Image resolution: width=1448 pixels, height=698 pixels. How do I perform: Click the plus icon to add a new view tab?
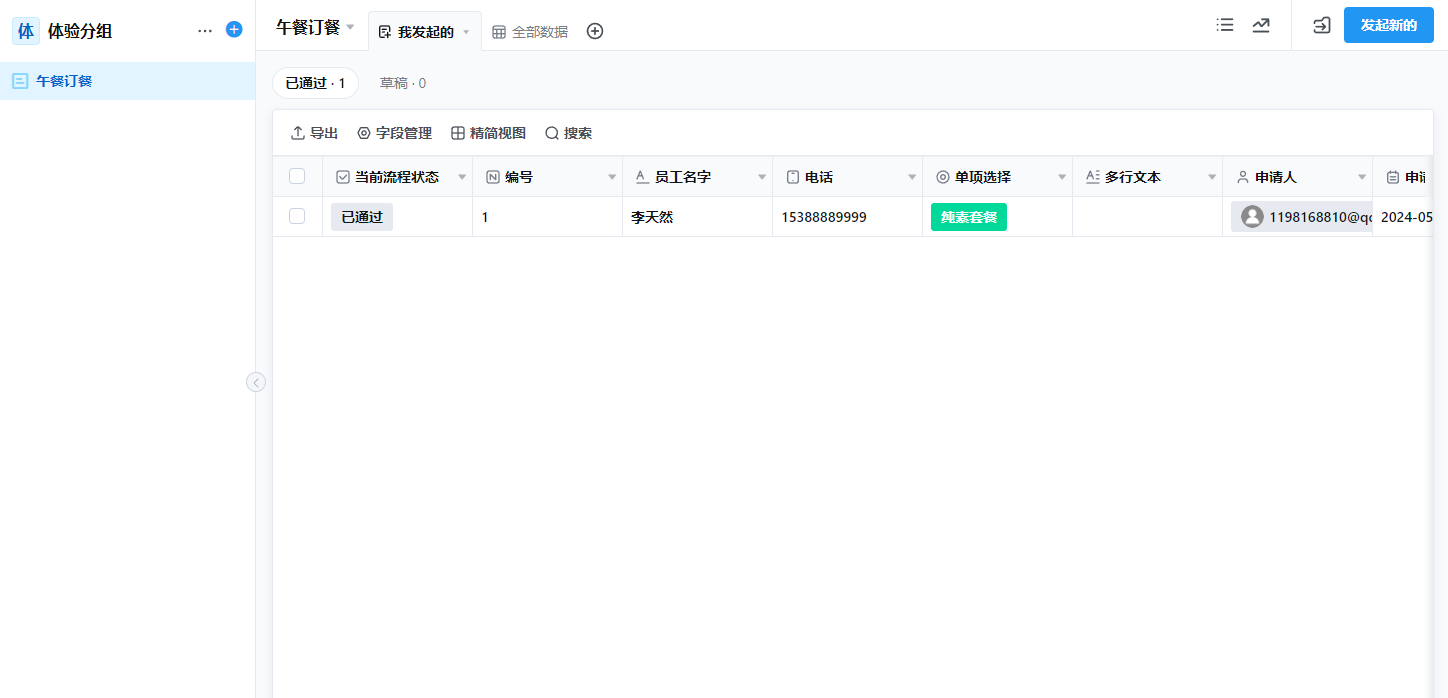(x=594, y=31)
